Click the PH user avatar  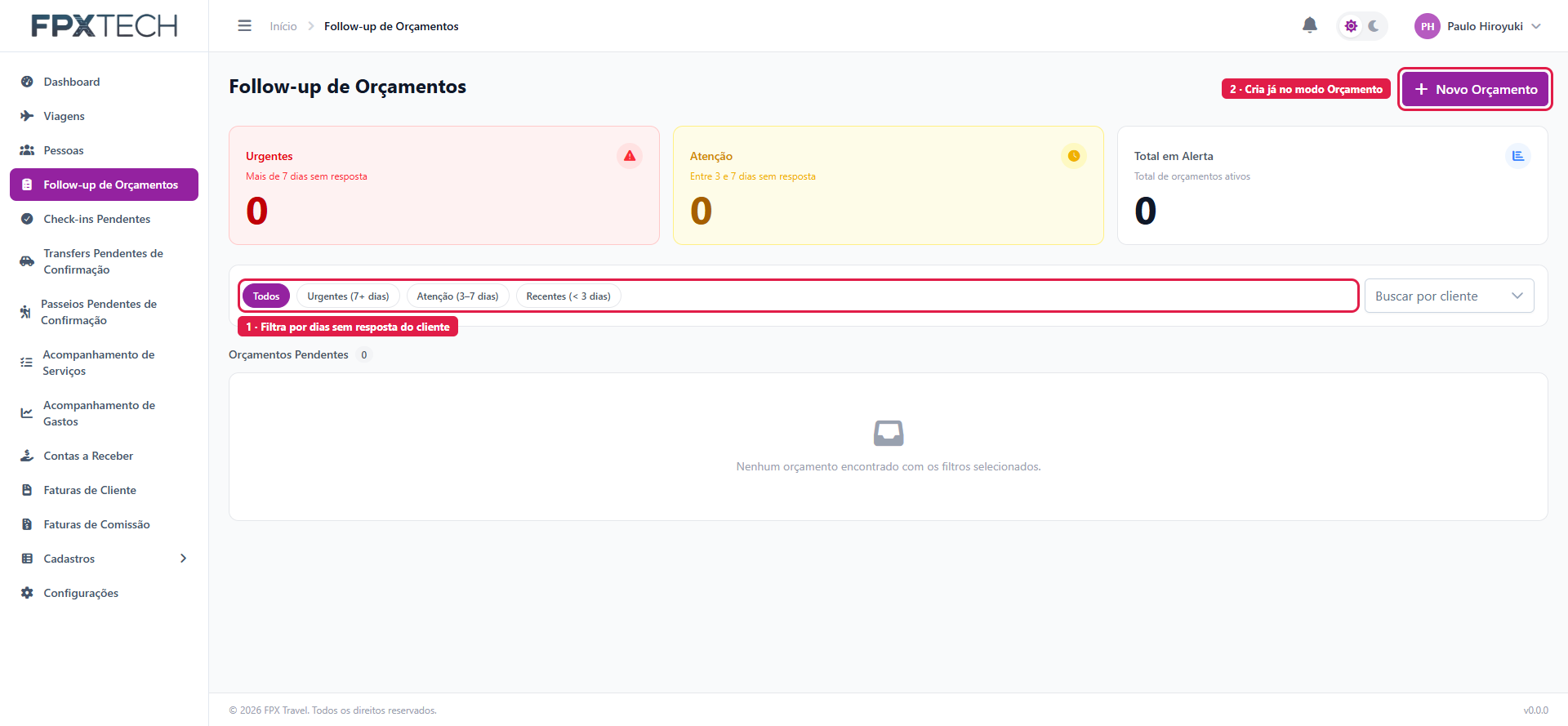coord(1428,26)
